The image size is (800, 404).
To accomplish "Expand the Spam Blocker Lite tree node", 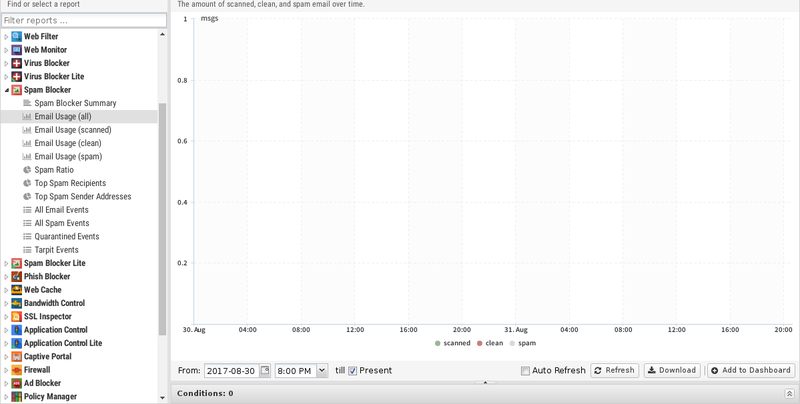I will [x=6, y=263].
